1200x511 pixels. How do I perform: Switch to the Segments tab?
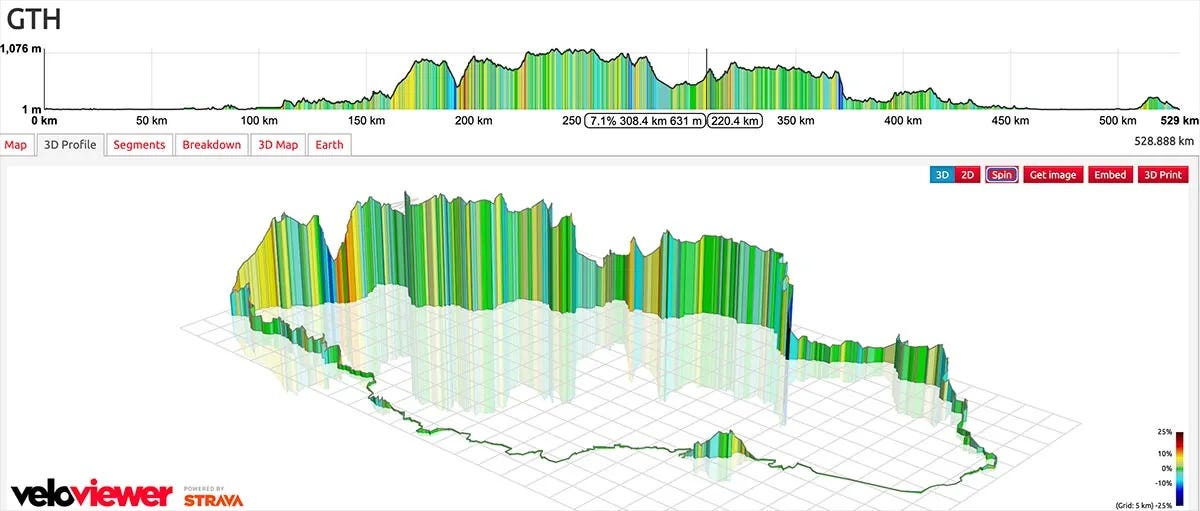coord(139,145)
